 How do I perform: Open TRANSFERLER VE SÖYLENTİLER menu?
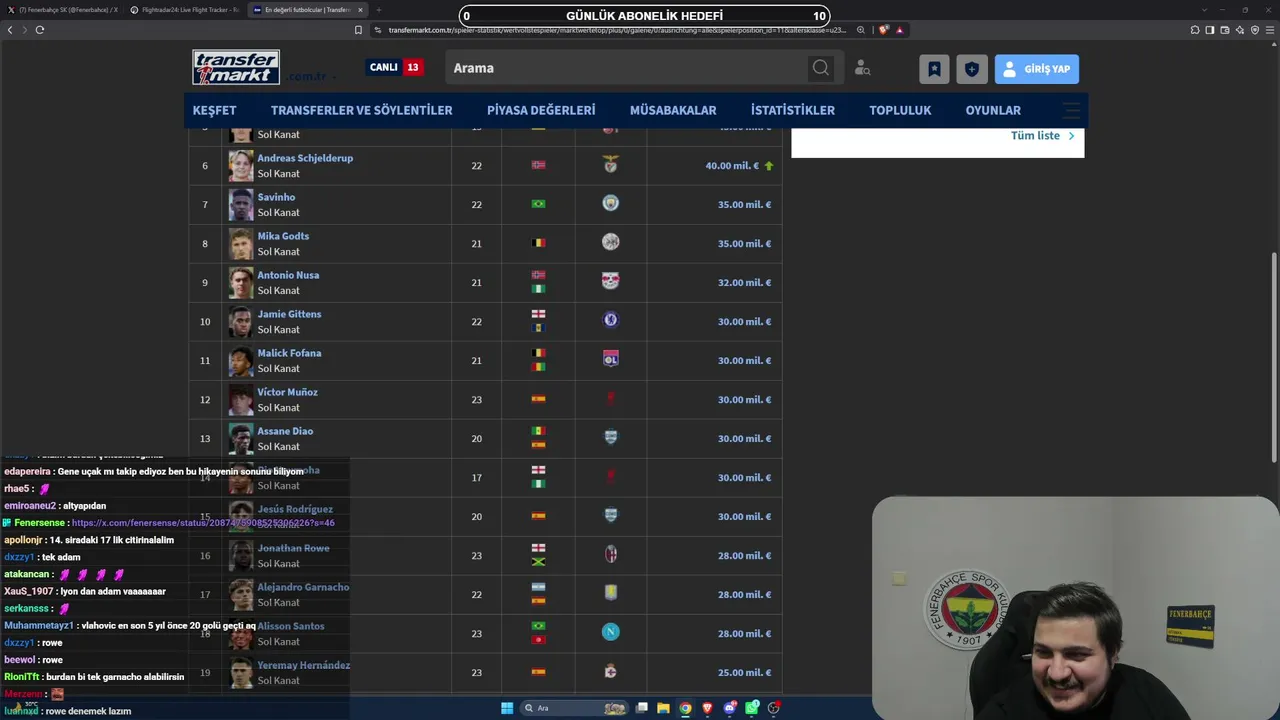[362, 110]
